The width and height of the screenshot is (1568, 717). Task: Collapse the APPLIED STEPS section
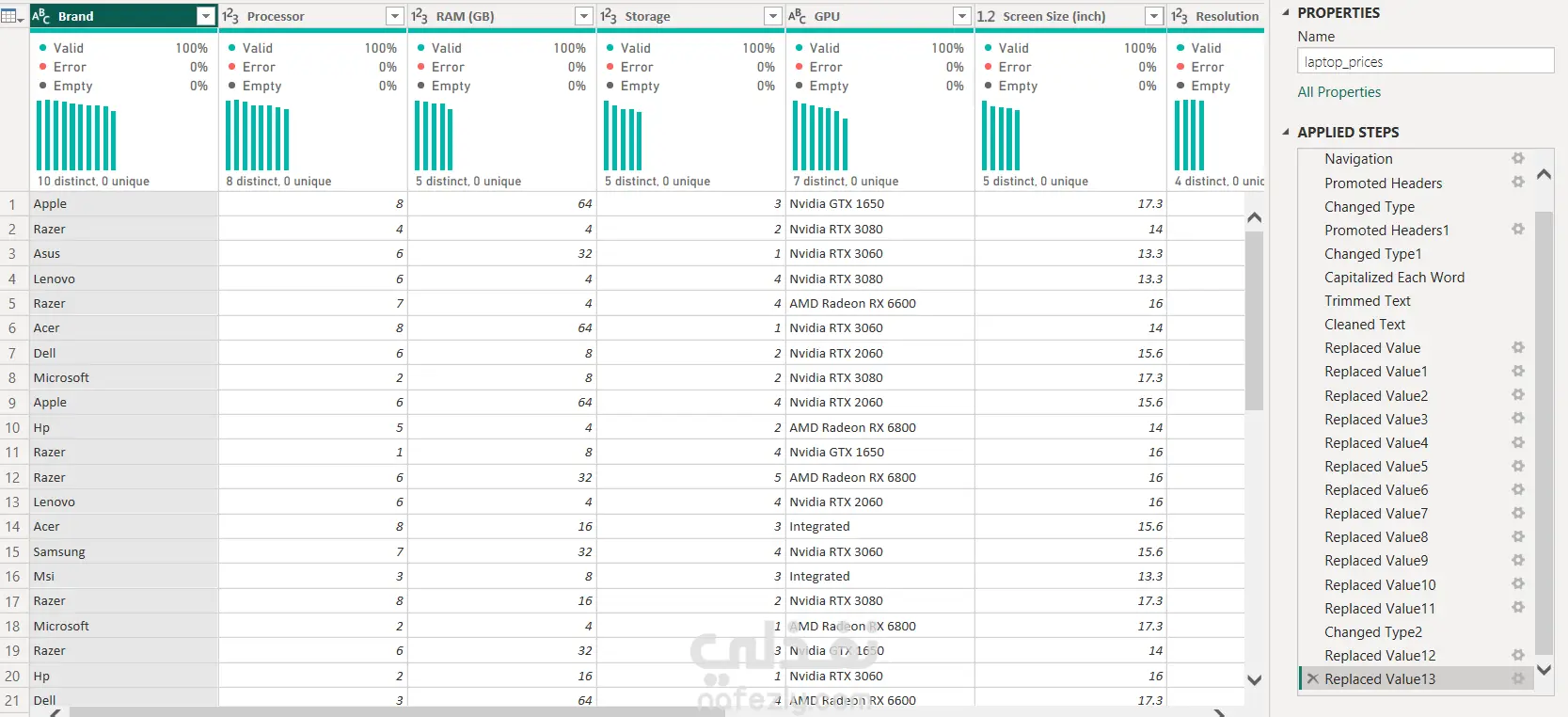pos(1286,132)
